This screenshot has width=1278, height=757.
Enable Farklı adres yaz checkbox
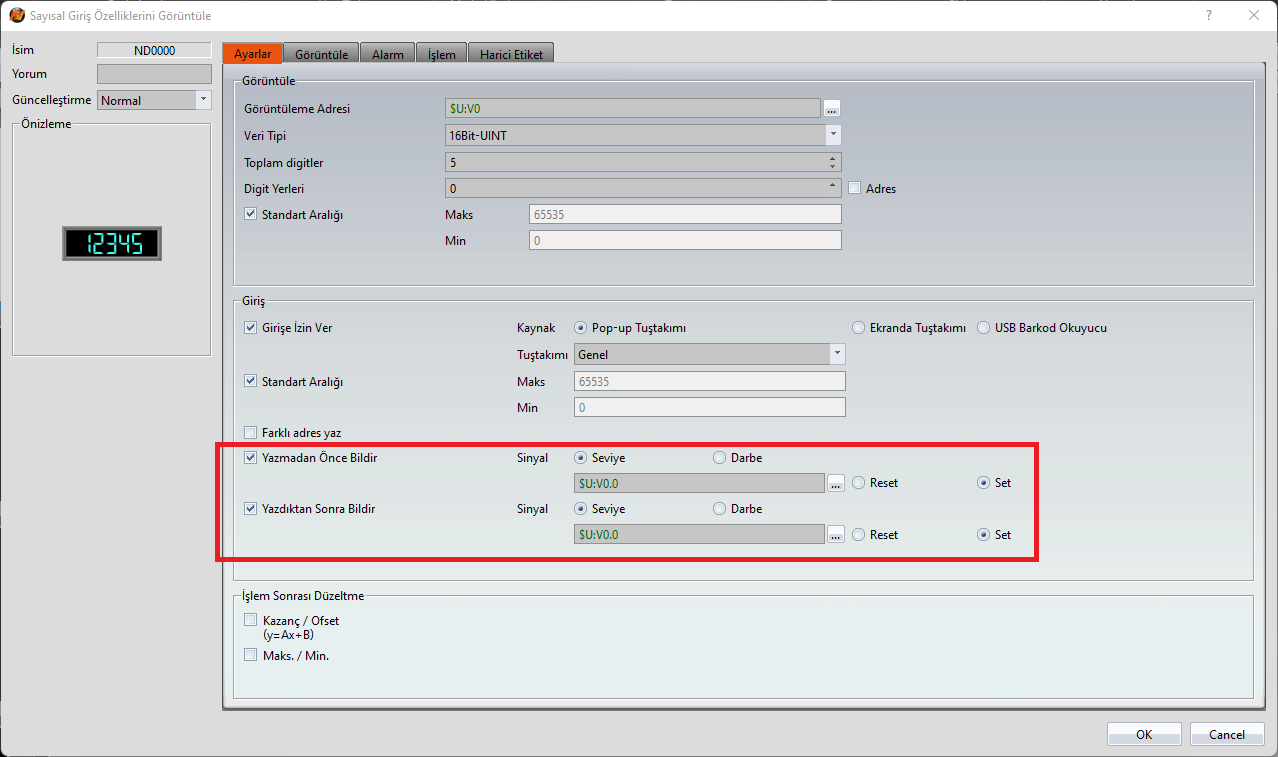(x=251, y=433)
